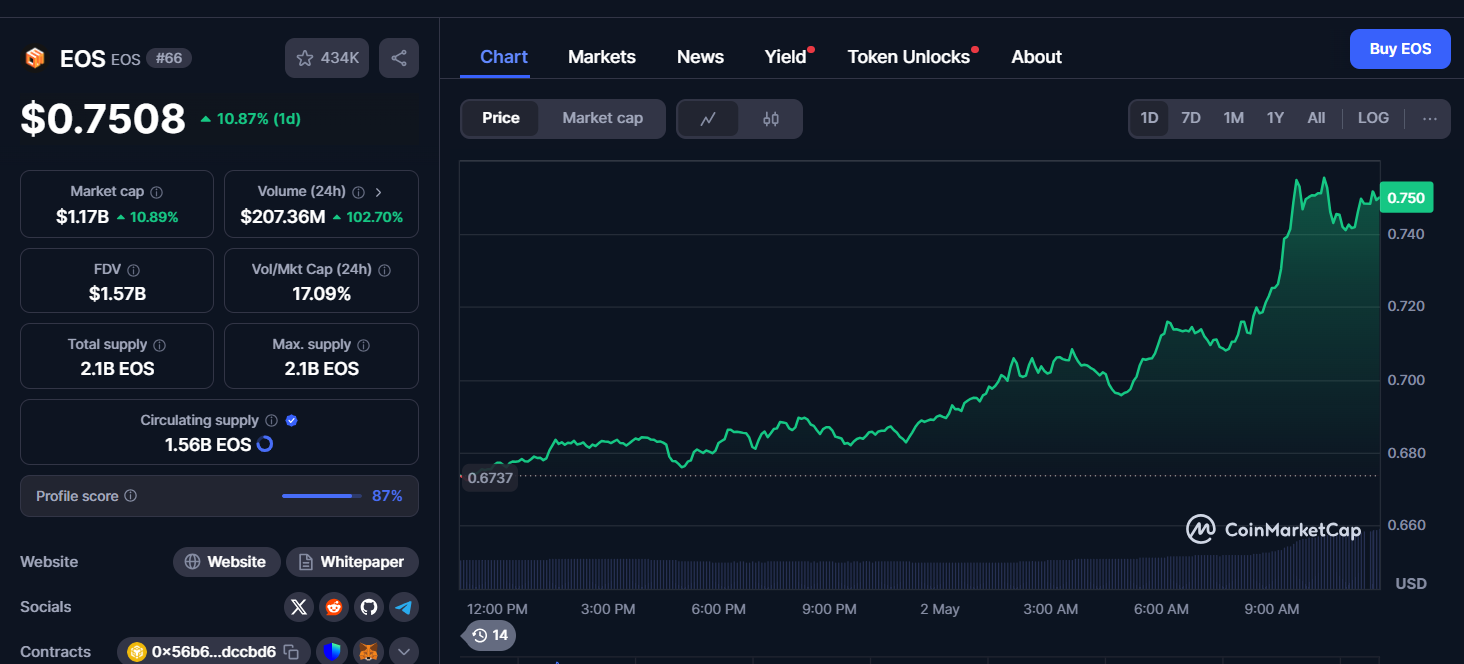Expand the contracts dropdown chevron
This screenshot has width=1464, height=664.
[403, 652]
